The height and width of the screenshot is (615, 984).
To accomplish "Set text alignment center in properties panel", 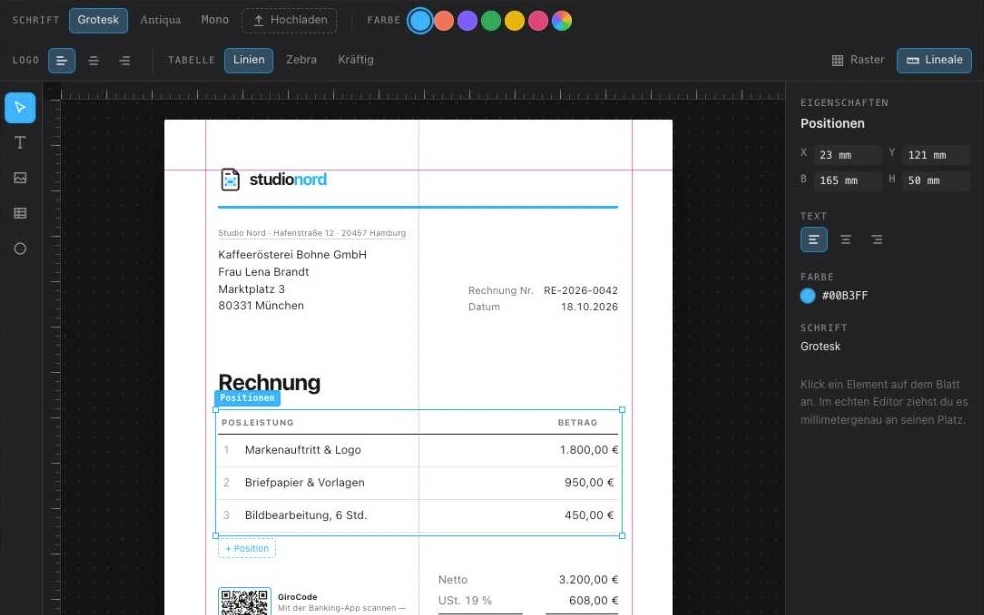I will 845,240.
